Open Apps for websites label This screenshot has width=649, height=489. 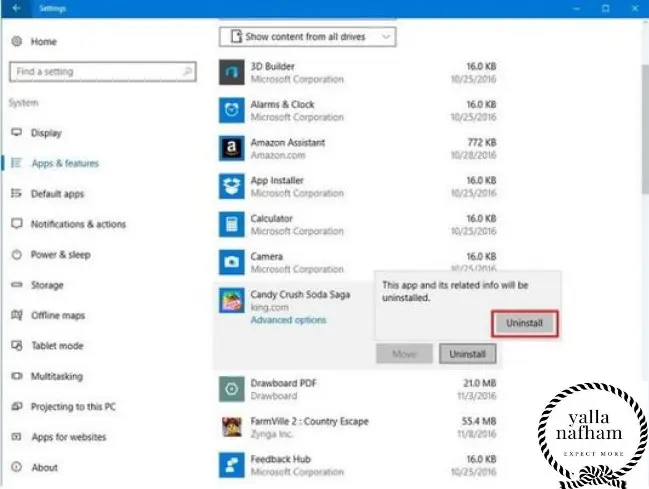pos(69,437)
